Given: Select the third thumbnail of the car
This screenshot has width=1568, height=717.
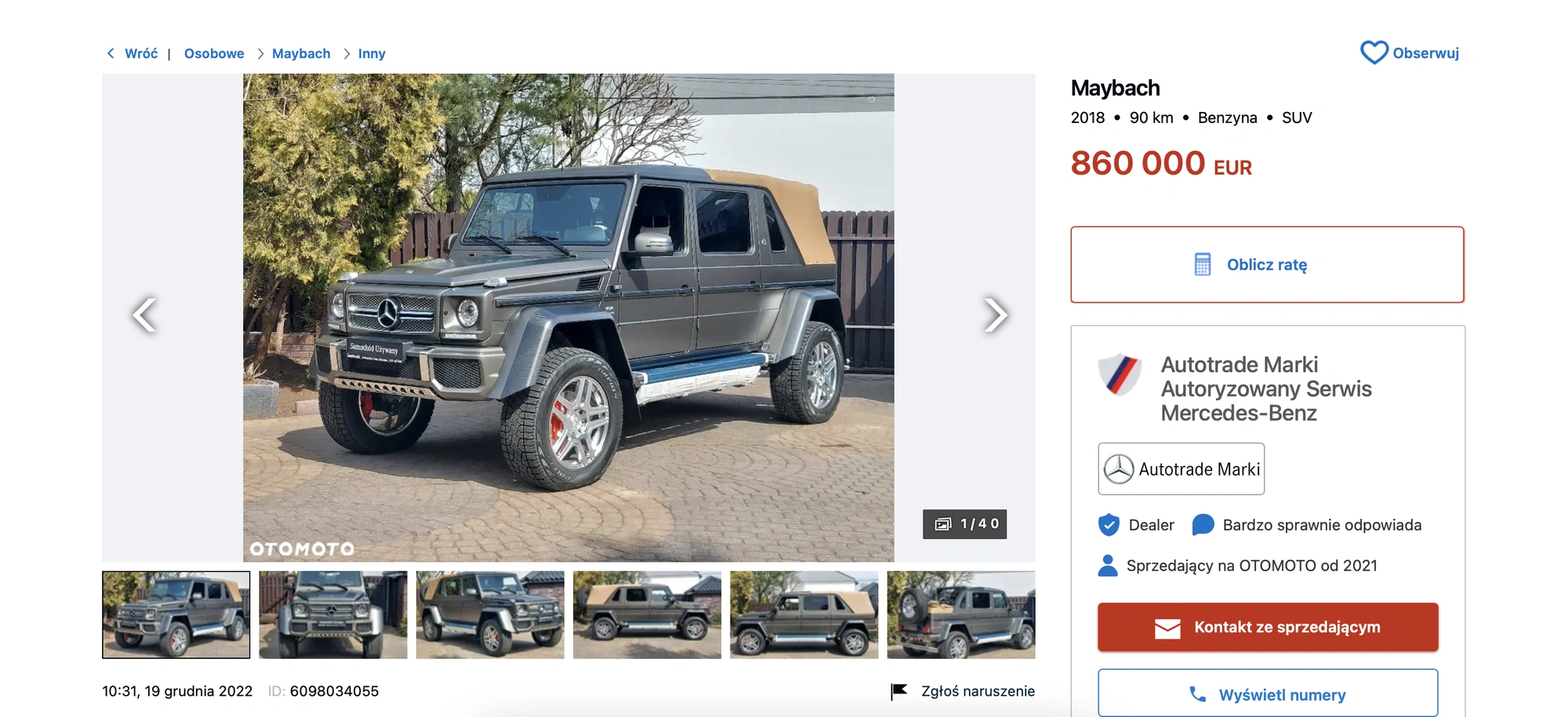Looking at the screenshot, I should (490, 614).
